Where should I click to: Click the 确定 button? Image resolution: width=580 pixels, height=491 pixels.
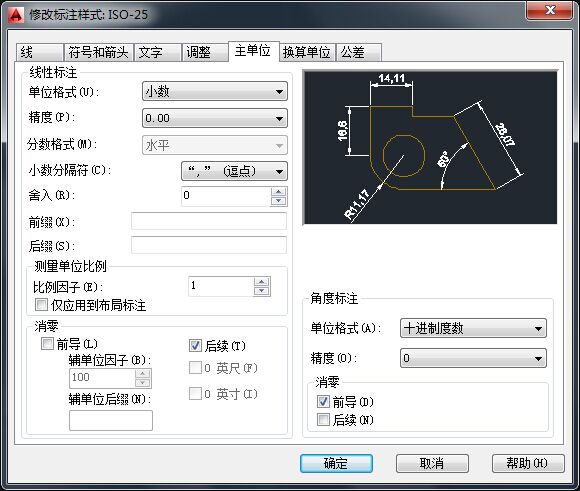(x=336, y=463)
